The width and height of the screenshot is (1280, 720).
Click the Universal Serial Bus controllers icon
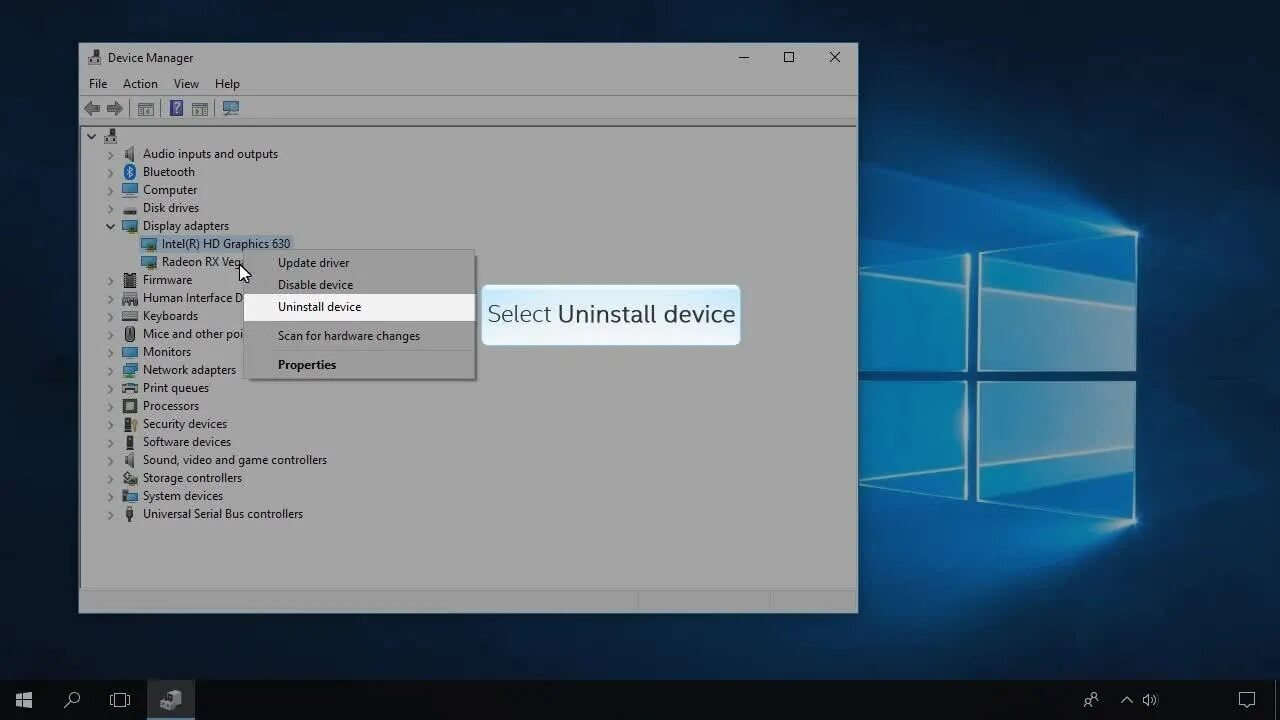click(130, 514)
